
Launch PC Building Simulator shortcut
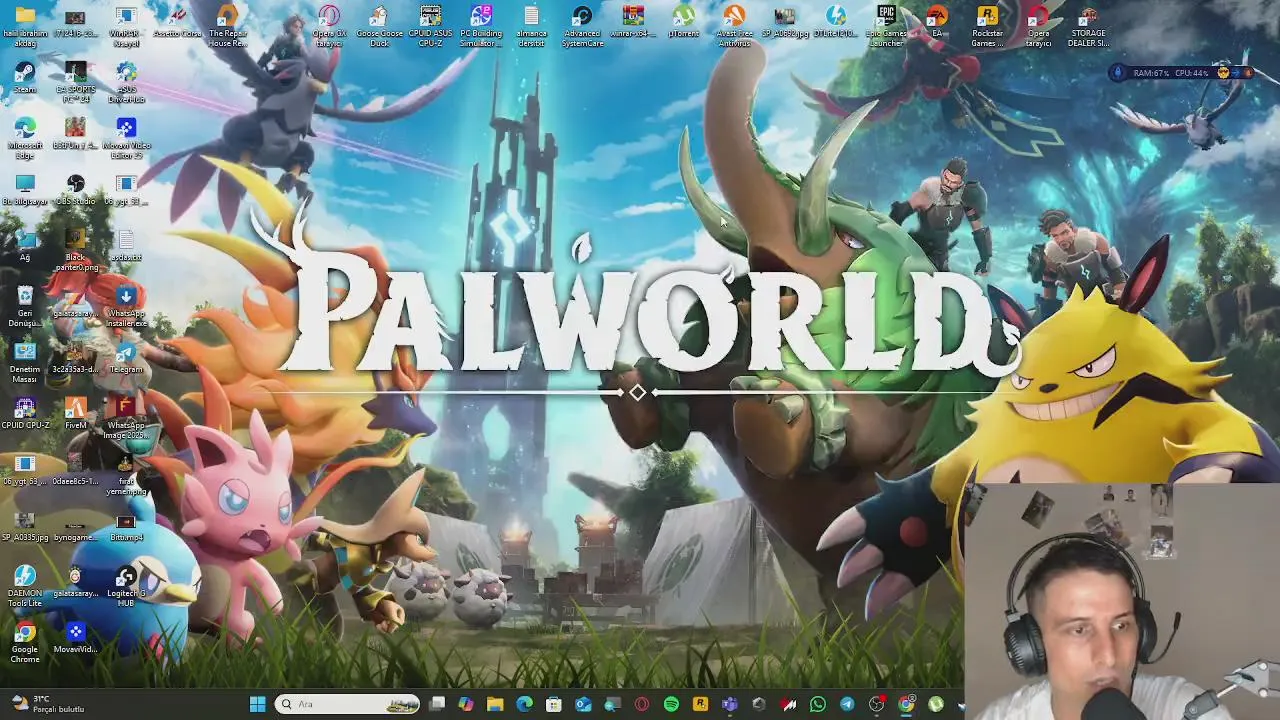click(x=481, y=26)
